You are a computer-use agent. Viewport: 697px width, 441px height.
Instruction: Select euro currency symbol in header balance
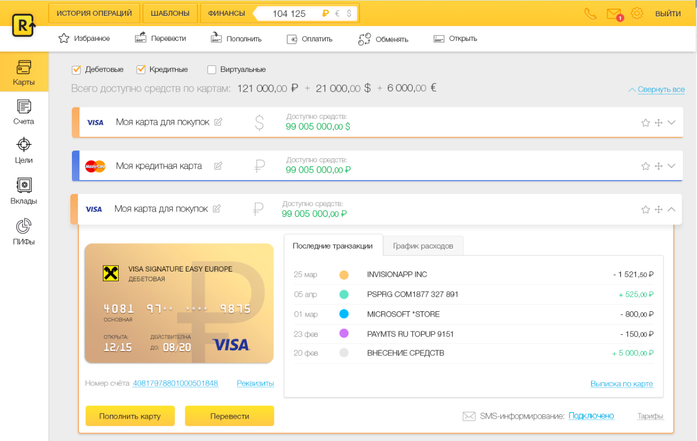pyautogui.click(x=337, y=13)
